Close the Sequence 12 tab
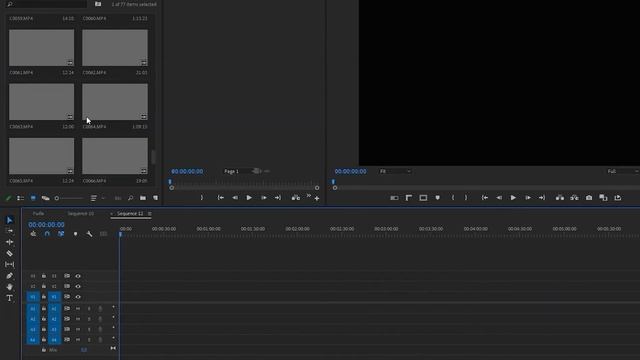 coord(112,213)
